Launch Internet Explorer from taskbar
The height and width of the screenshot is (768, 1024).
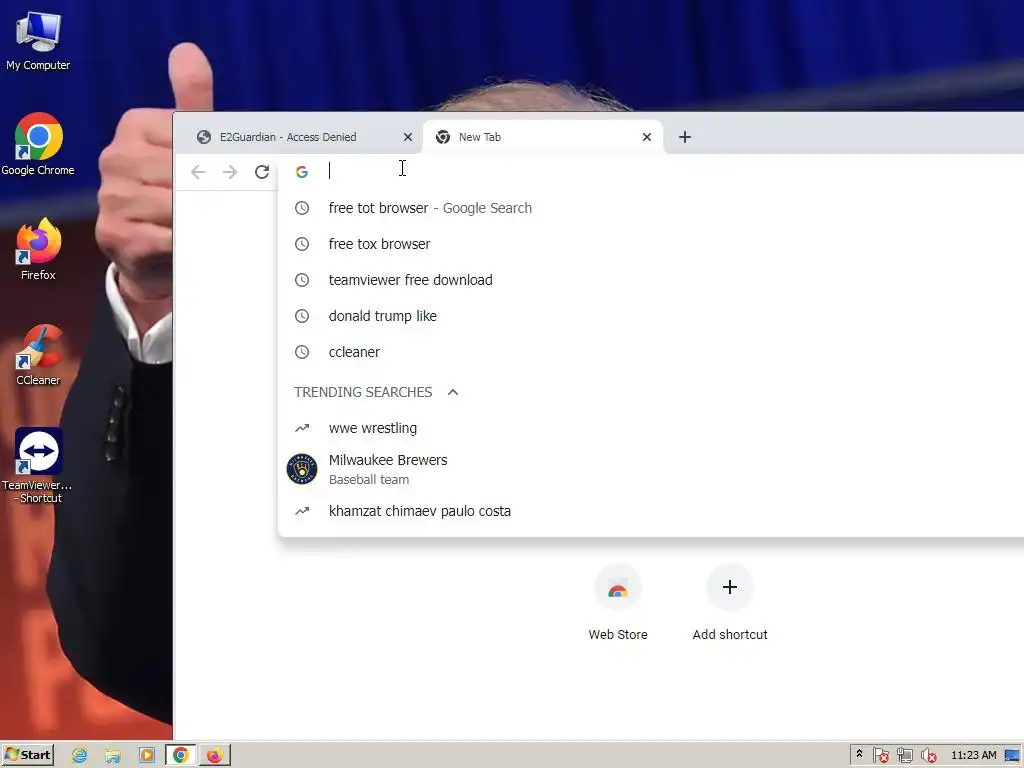point(80,756)
